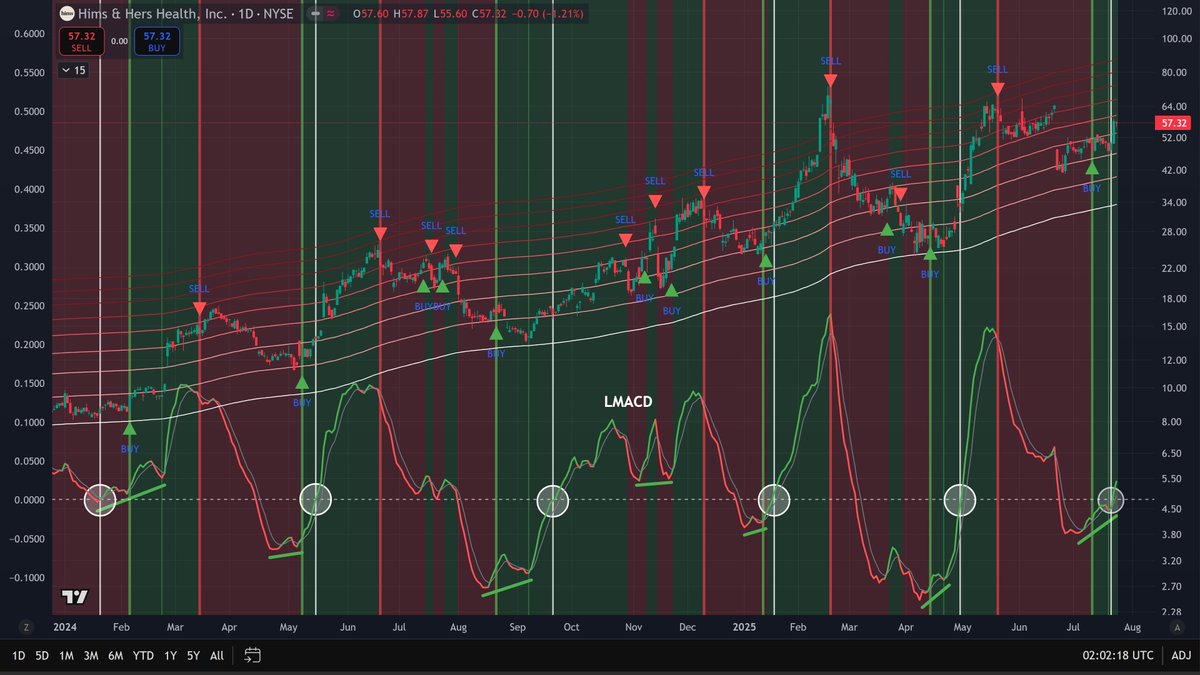
Task: Expand the collapsed 15 indicators list
Action: pyautogui.click(x=73, y=70)
